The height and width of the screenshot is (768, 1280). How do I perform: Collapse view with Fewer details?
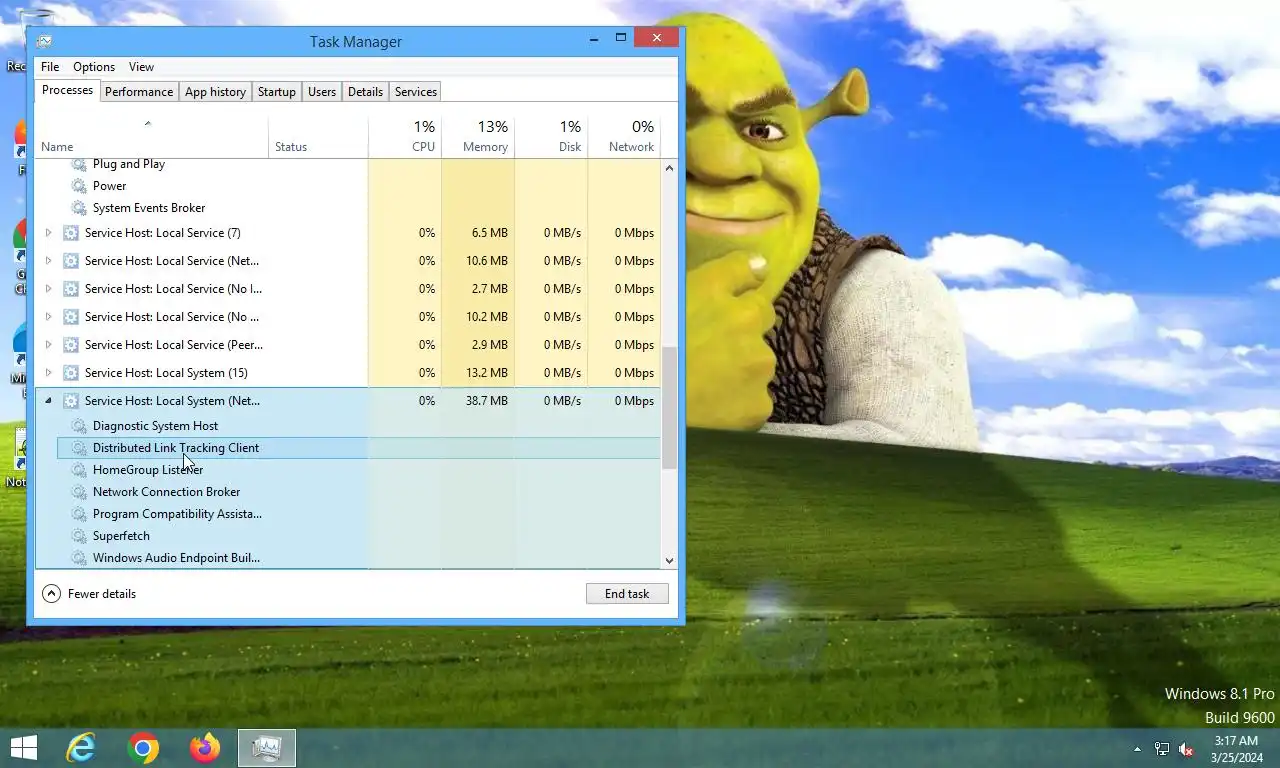89,594
